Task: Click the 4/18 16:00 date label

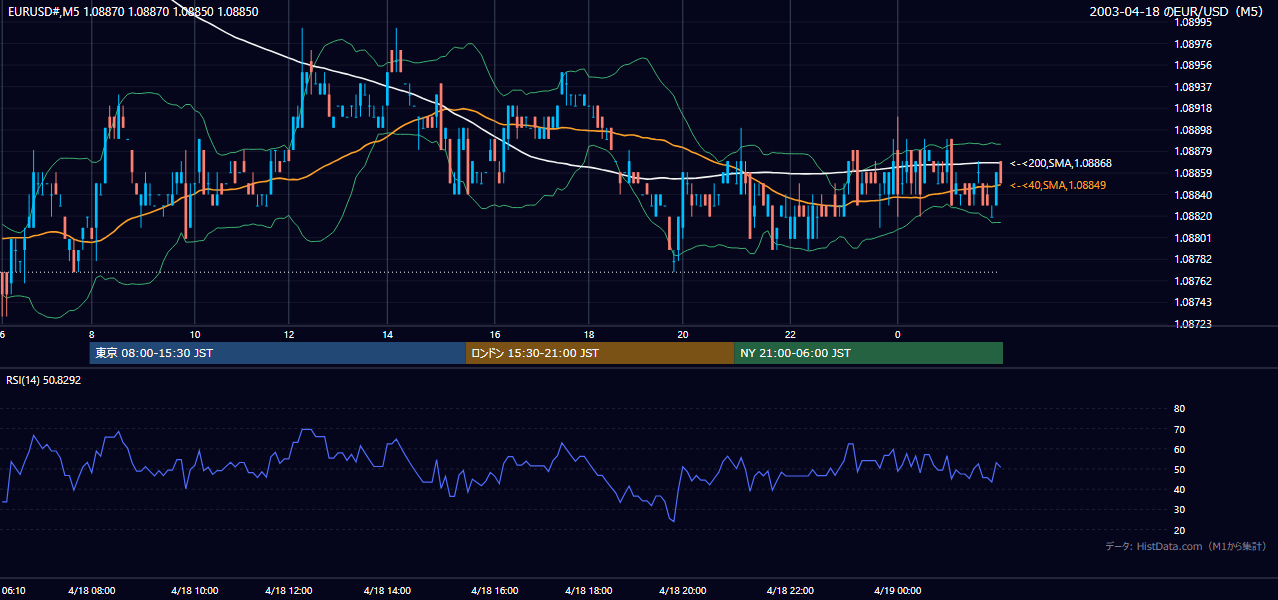Action: pos(495,591)
